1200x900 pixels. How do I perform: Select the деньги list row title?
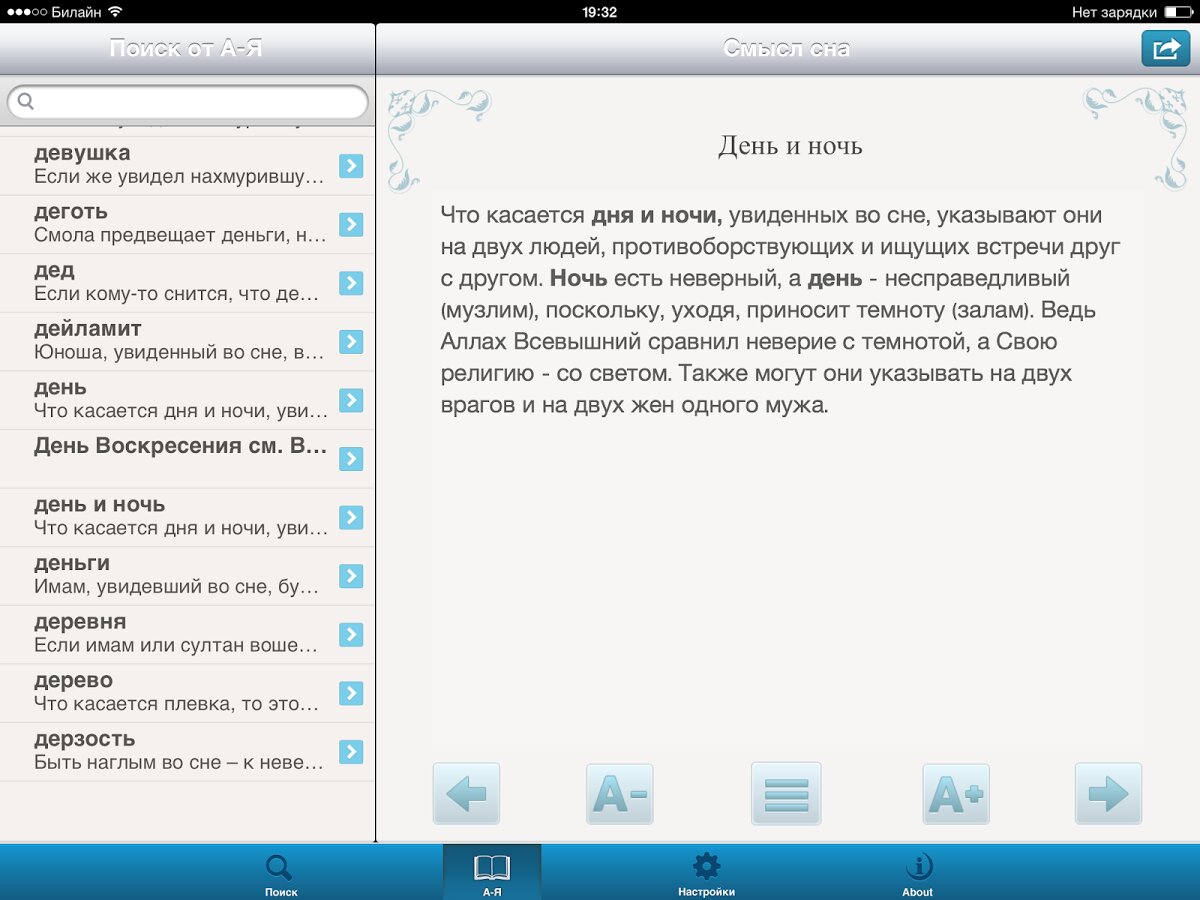[72, 563]
